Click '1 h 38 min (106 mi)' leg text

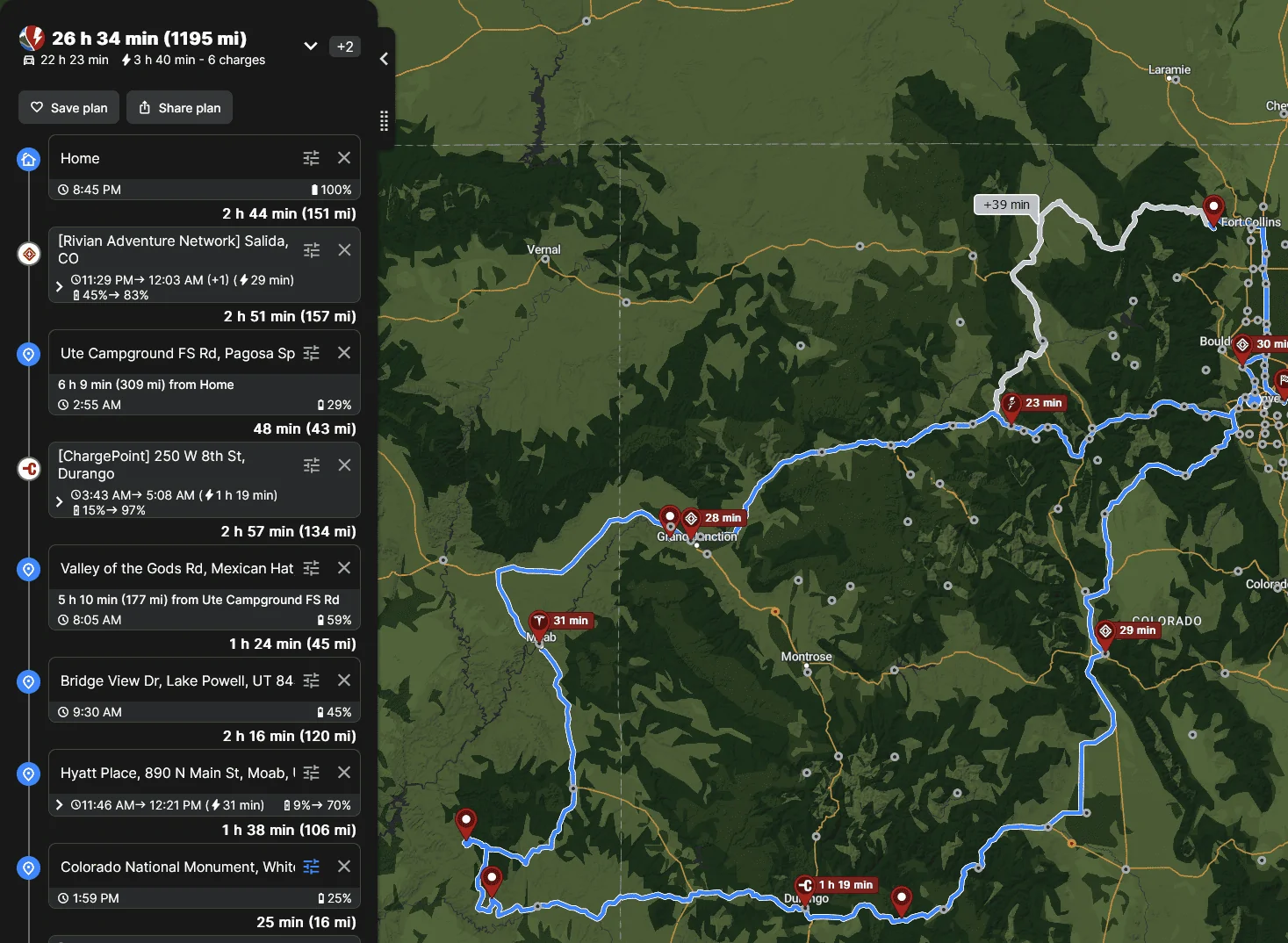289,830
